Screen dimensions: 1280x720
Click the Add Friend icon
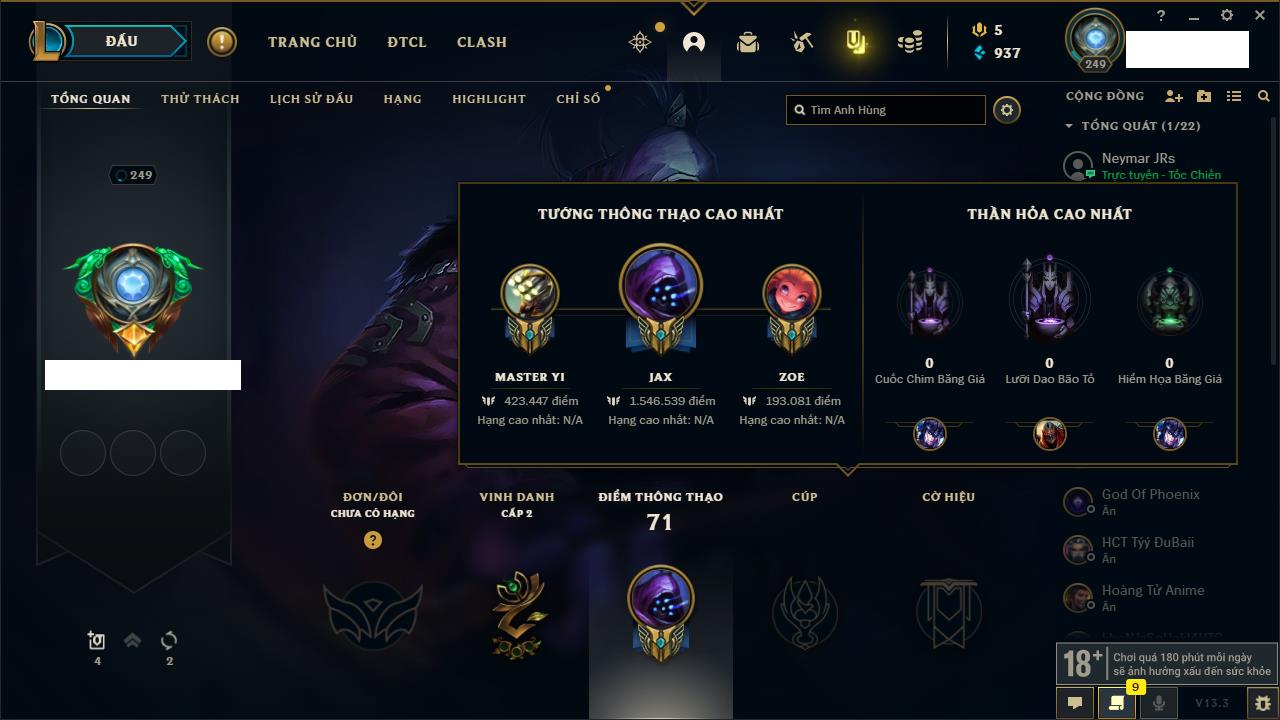click(1174, 96)
